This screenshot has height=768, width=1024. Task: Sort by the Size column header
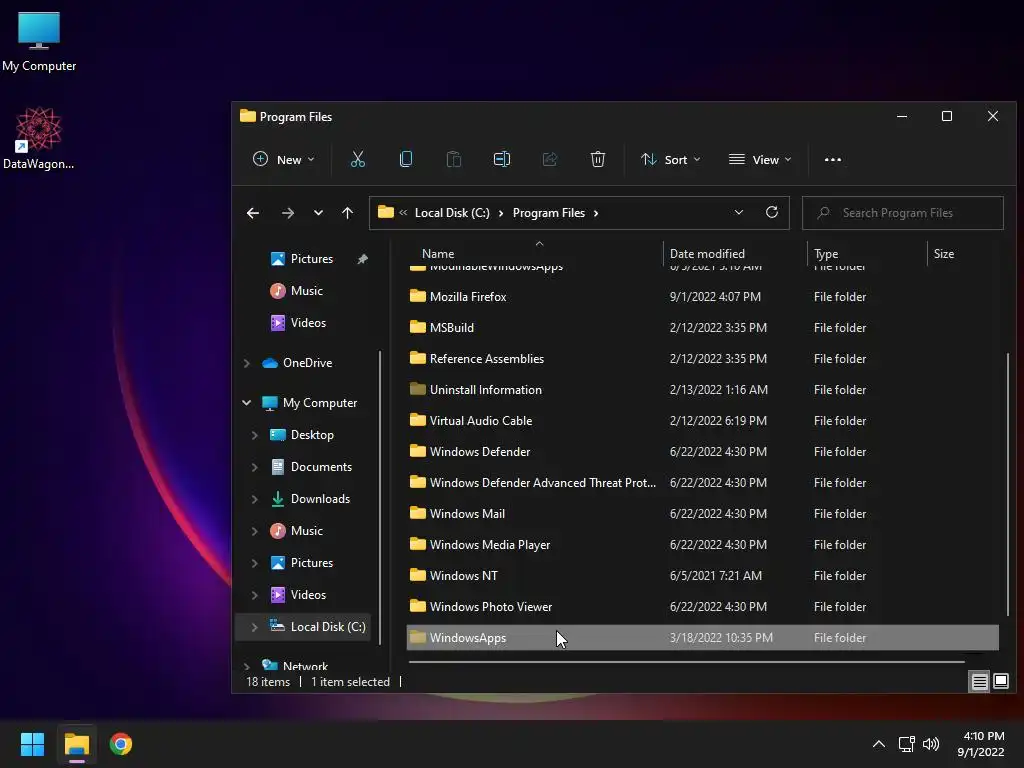943,254
